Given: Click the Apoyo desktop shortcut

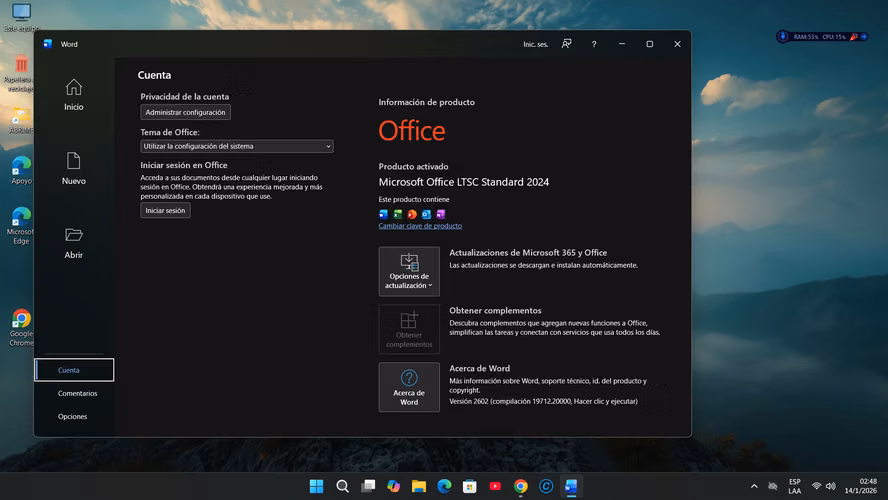Looking at the screenshot, I should click(x=21, y=170).
